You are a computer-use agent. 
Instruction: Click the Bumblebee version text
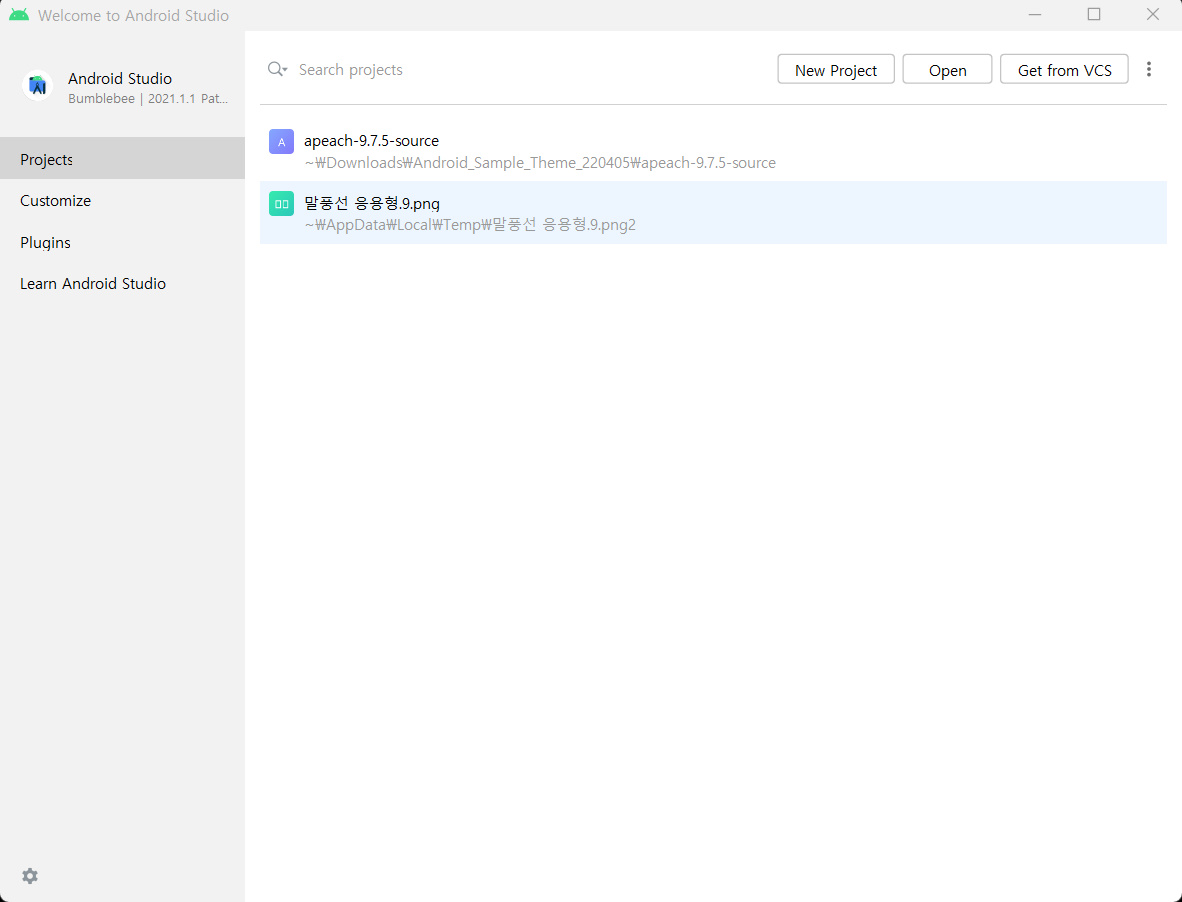[148, 99]
